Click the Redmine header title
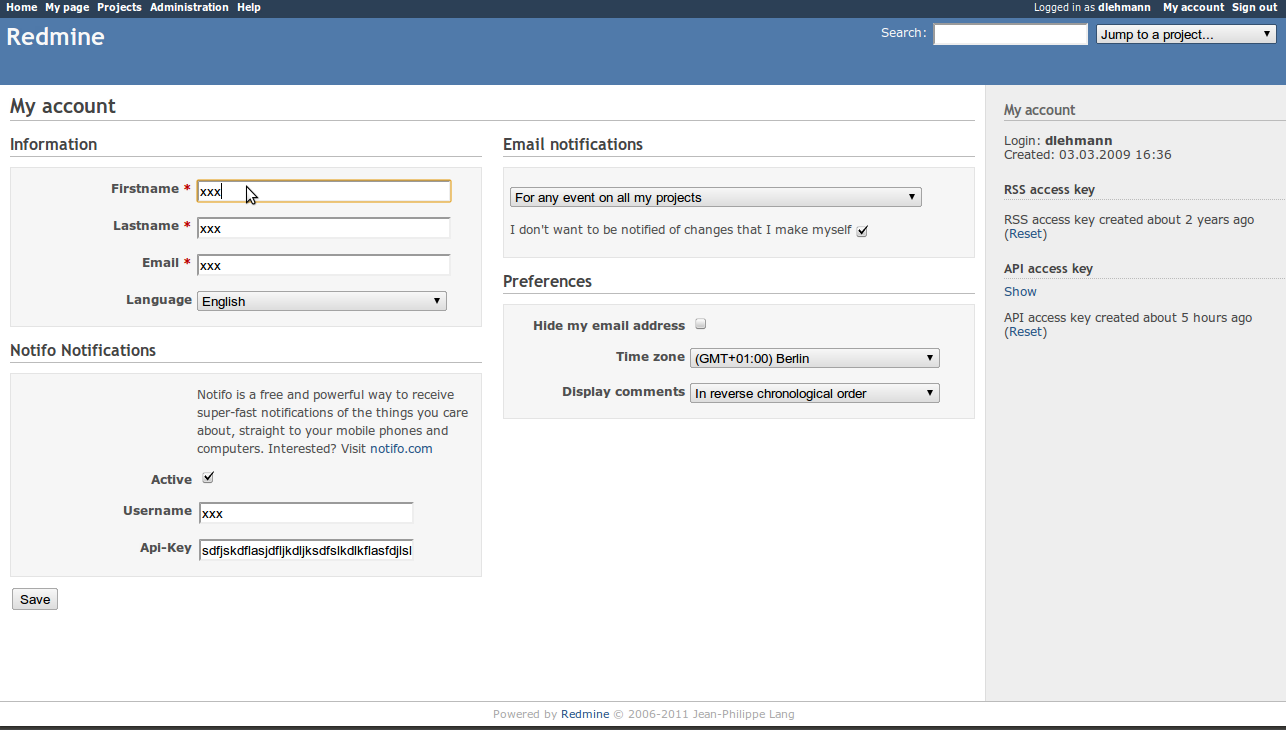1286x730 pixels. pos(55,37)
